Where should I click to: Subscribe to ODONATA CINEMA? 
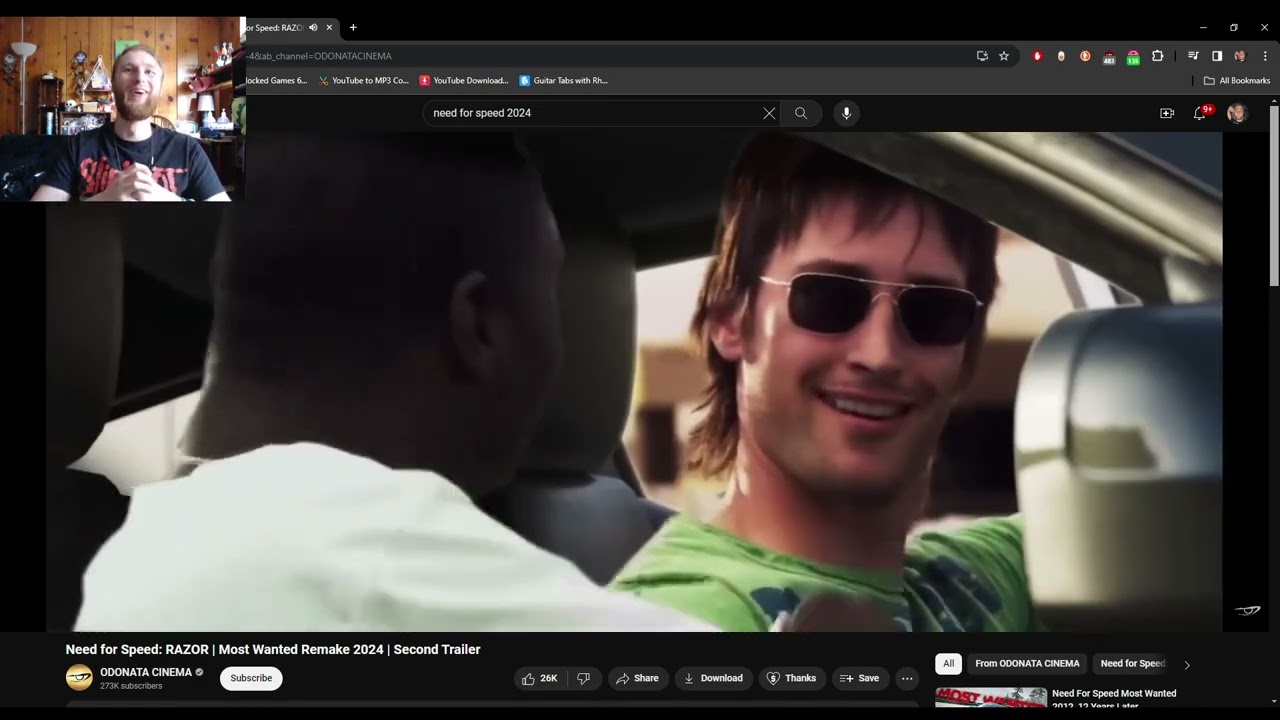pos(251,678)
